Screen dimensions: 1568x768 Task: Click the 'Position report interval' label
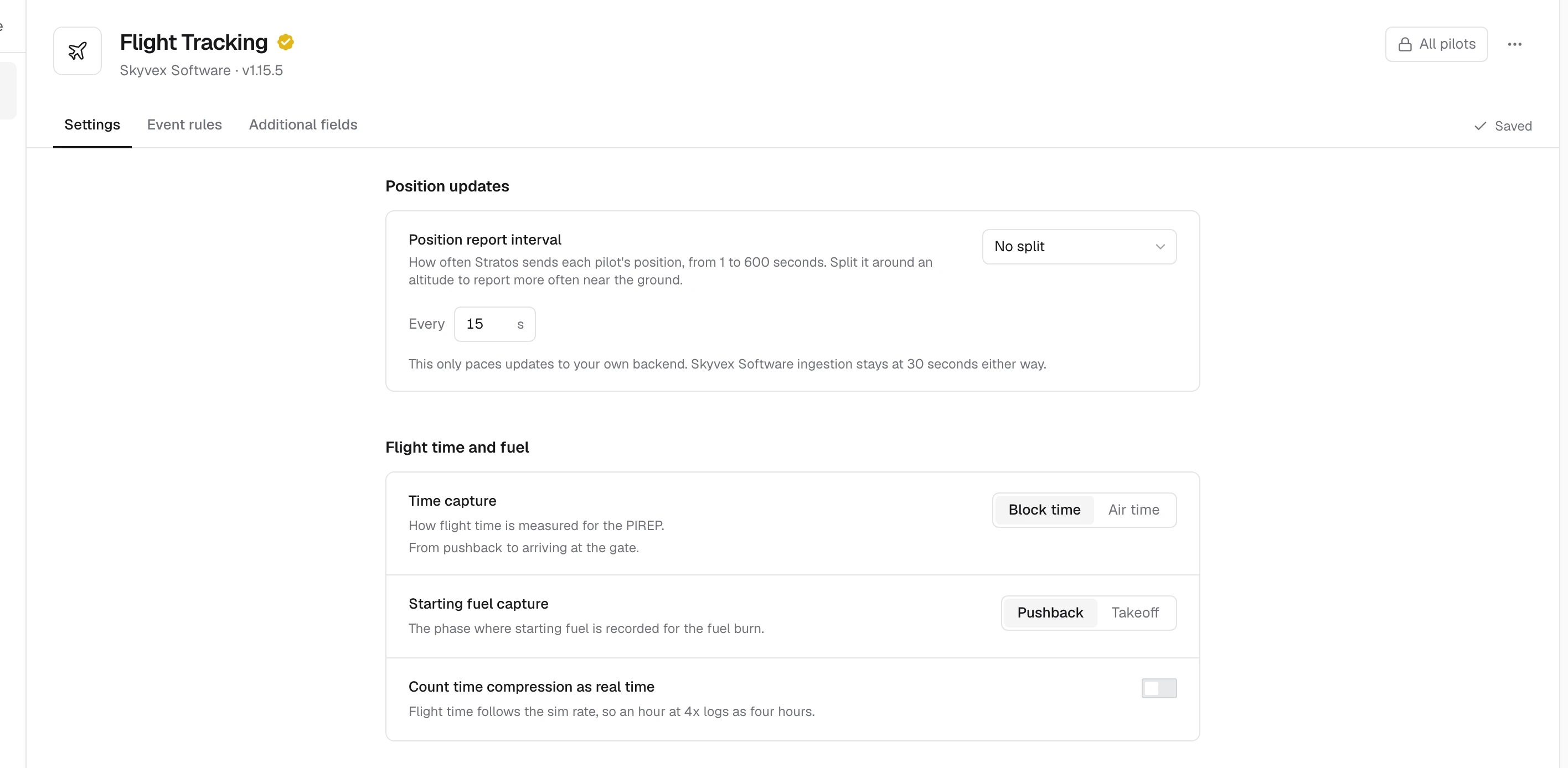pyautogui.click(x=485, y=240)
